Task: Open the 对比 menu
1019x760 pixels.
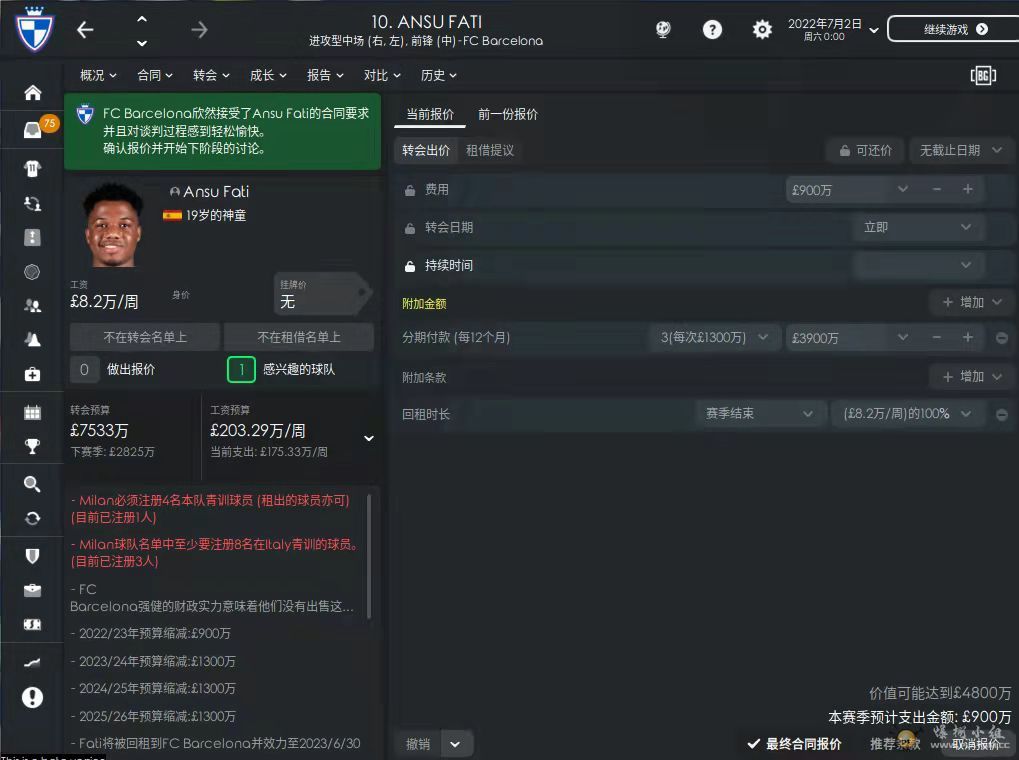Action: click(382, 75)
